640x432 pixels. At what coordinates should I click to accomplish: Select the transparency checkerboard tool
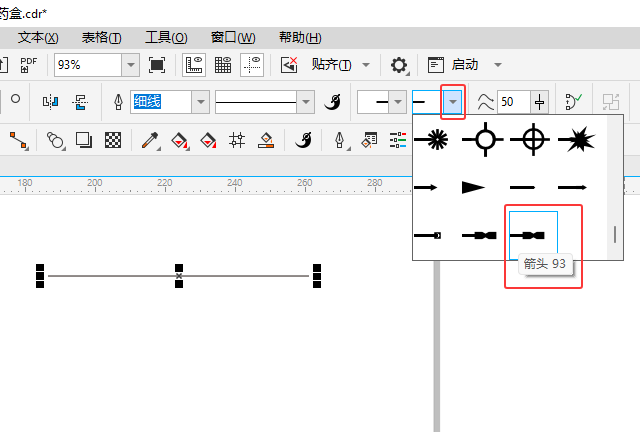click(x=113, y=140)
